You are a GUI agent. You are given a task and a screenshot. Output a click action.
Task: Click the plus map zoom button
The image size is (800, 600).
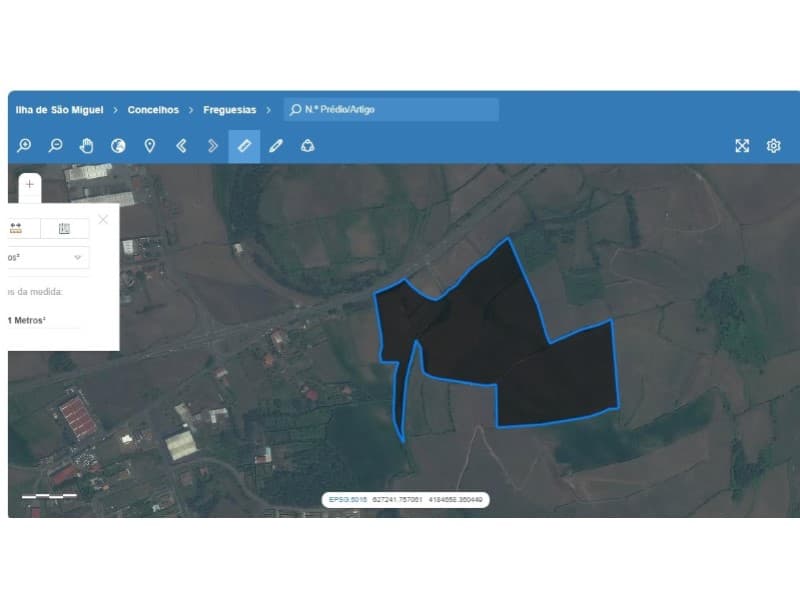(29, 184)
